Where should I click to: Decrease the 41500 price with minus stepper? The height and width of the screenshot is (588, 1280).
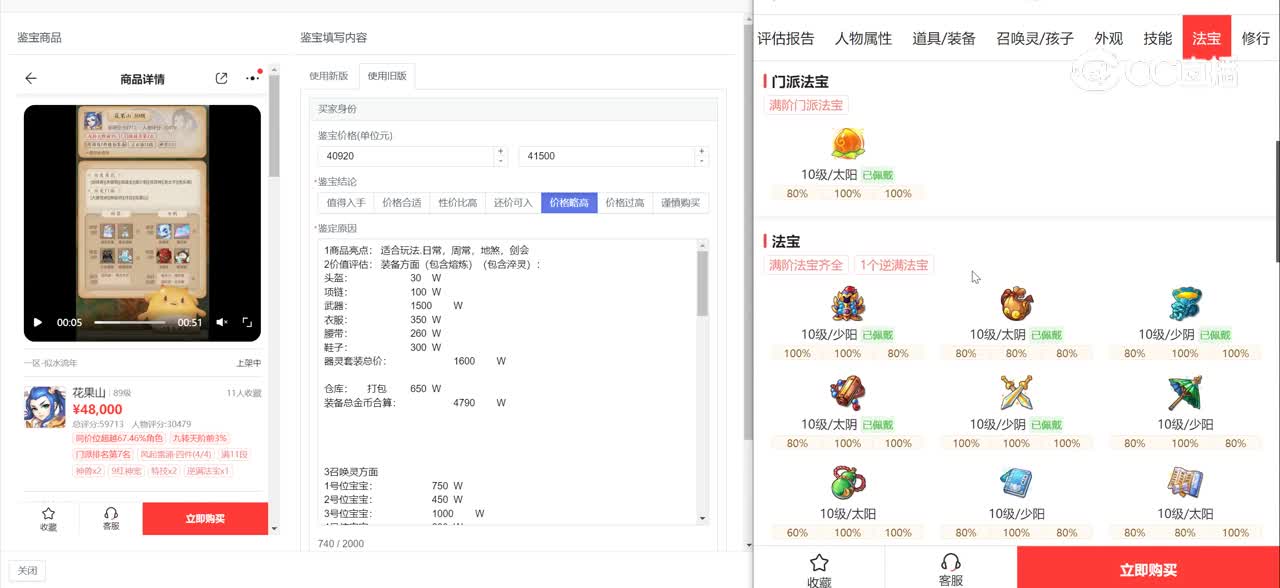pos(702,161)
